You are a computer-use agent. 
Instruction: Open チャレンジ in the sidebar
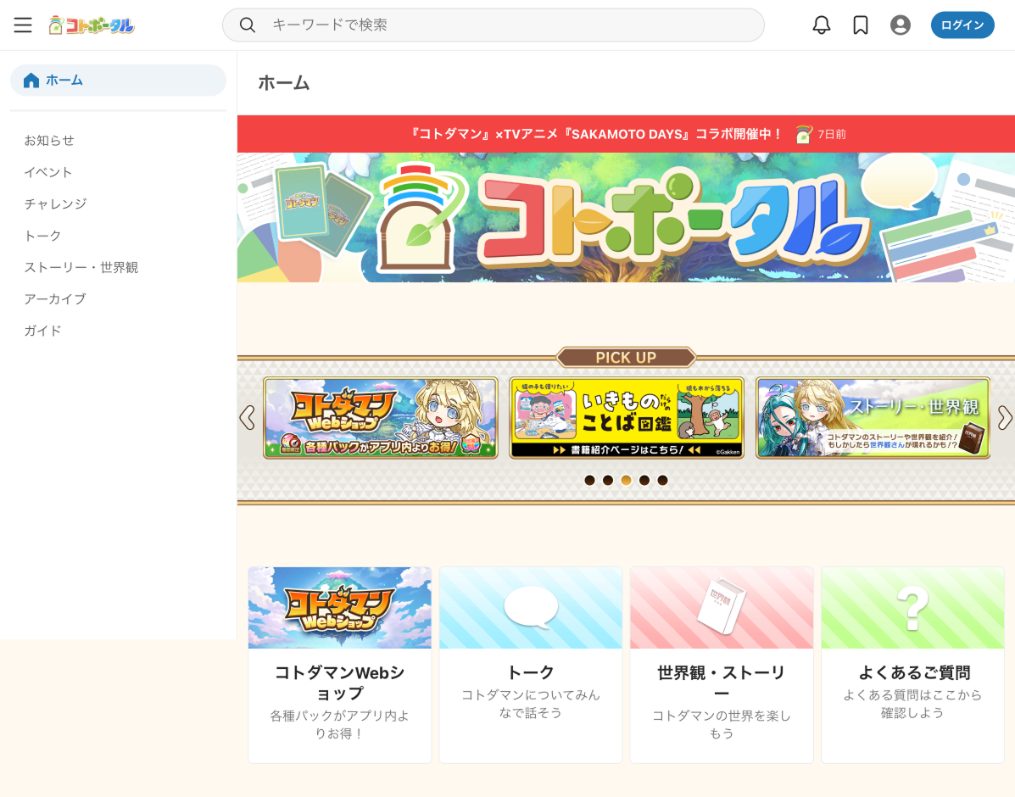tap(55, 204)
